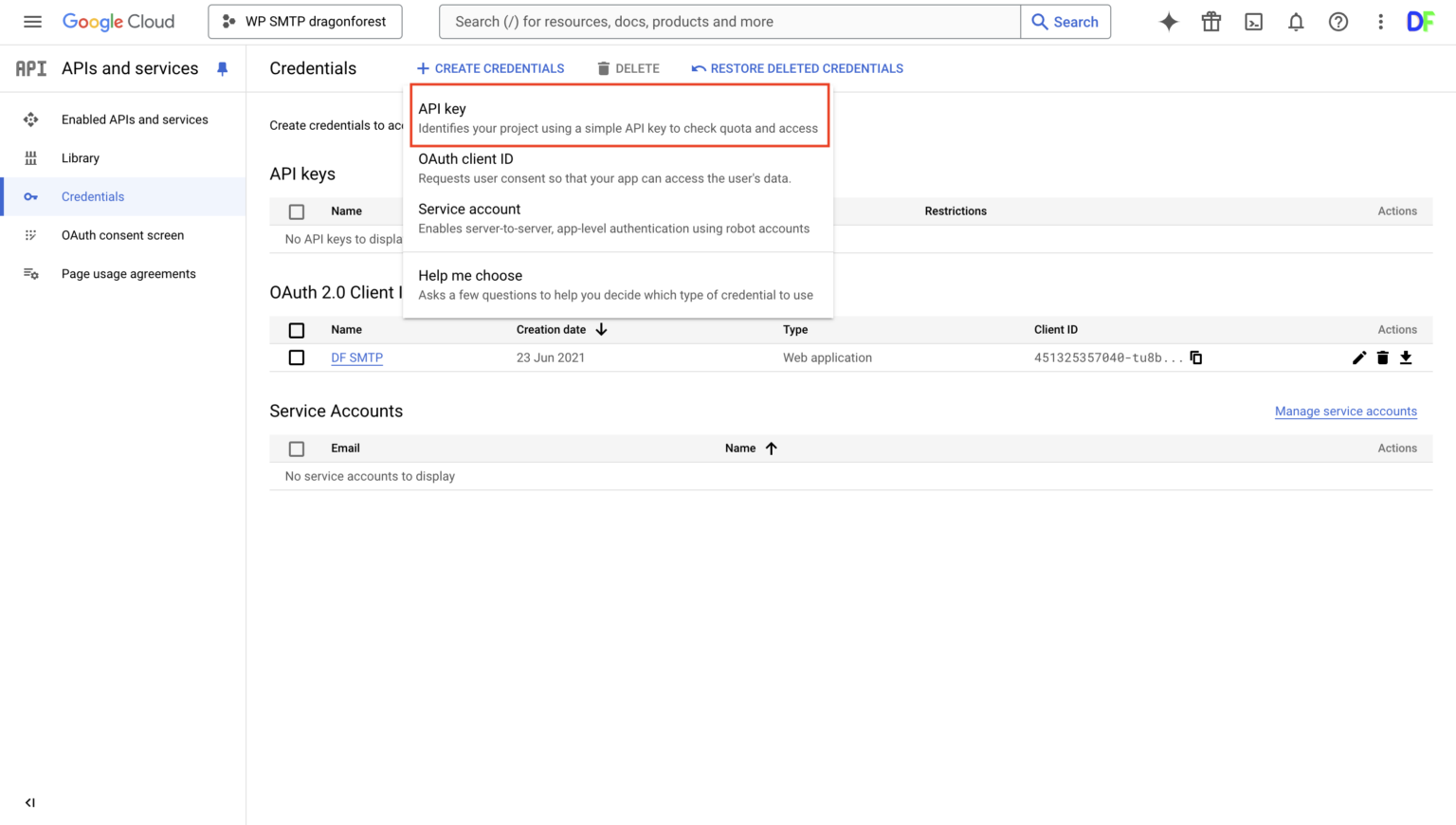Click the Delete button in toolbar
Viewport: 1456px width, 825px height.
tap(628, 68)
